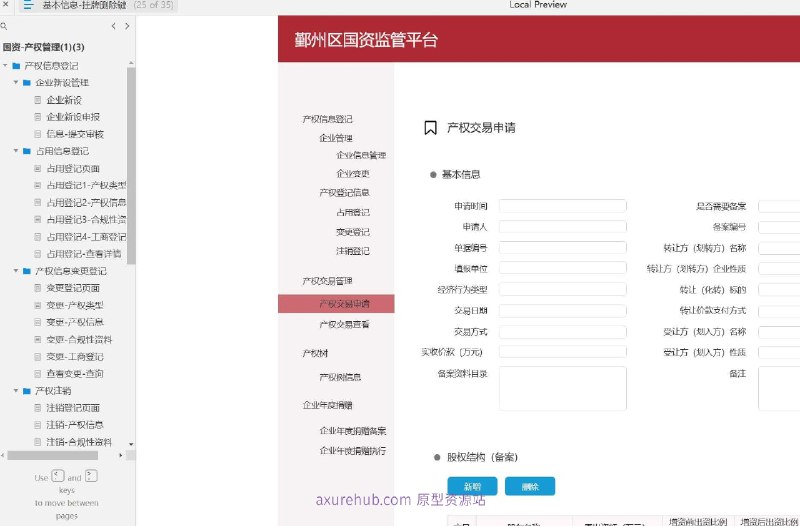Select 占用登记3-合规性资料 page
The height and width of the screenshot is (526, 800).
(x=86, y=219)
